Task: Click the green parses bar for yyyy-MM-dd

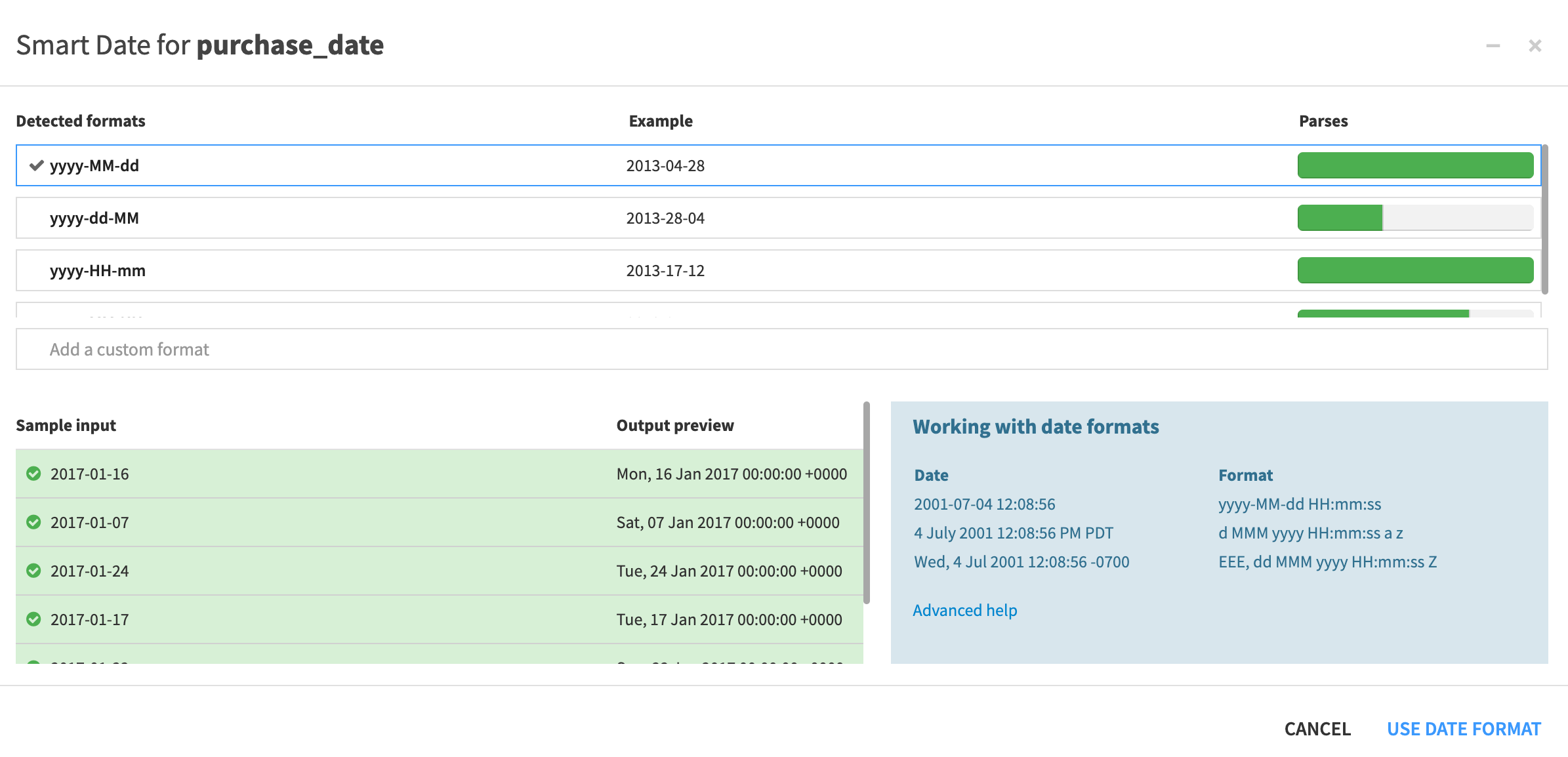Action: pos(1414,165)
